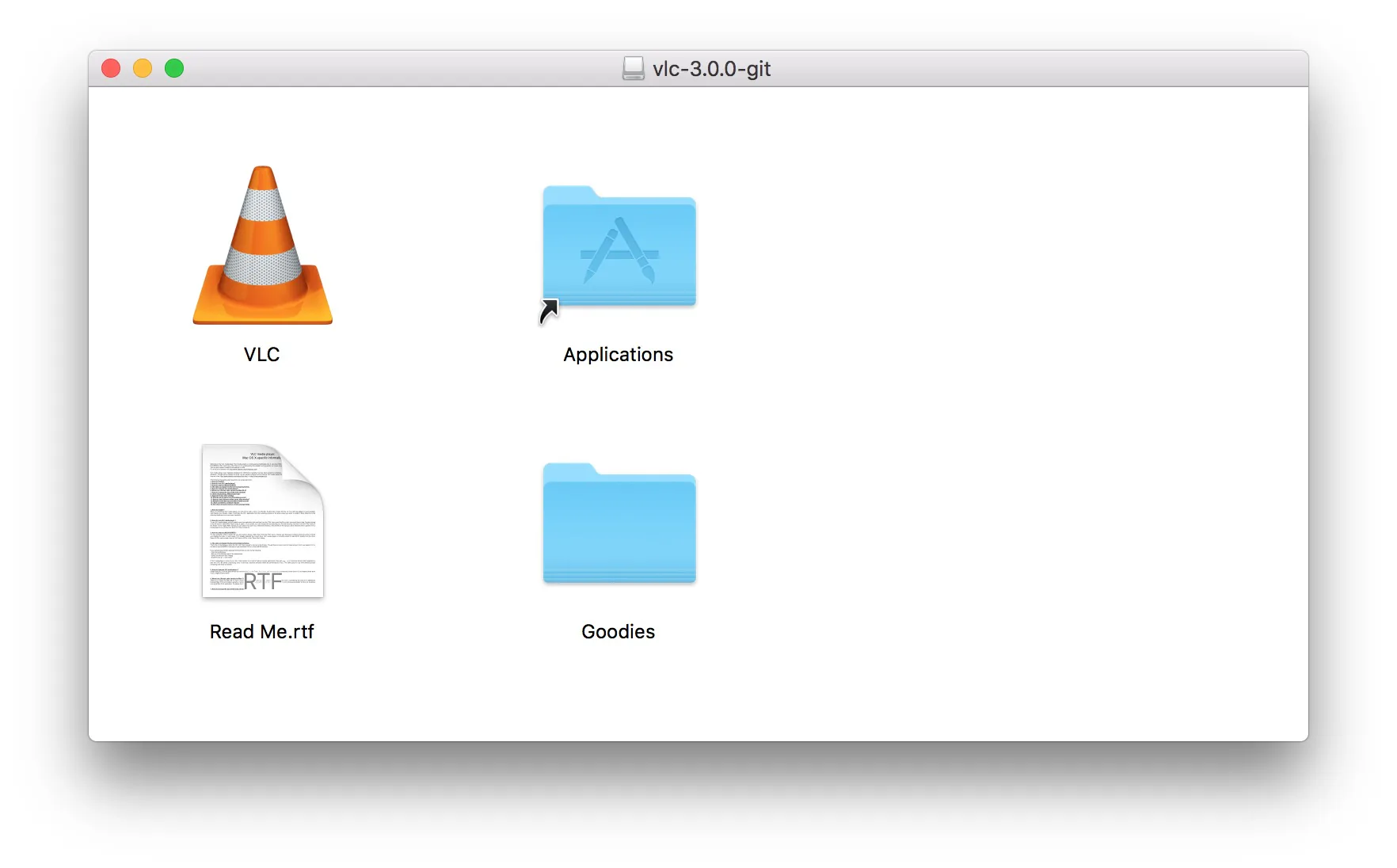Click the disk icon in the title bar
Viewport: 1397px width, 868px height.
point(633,69)
